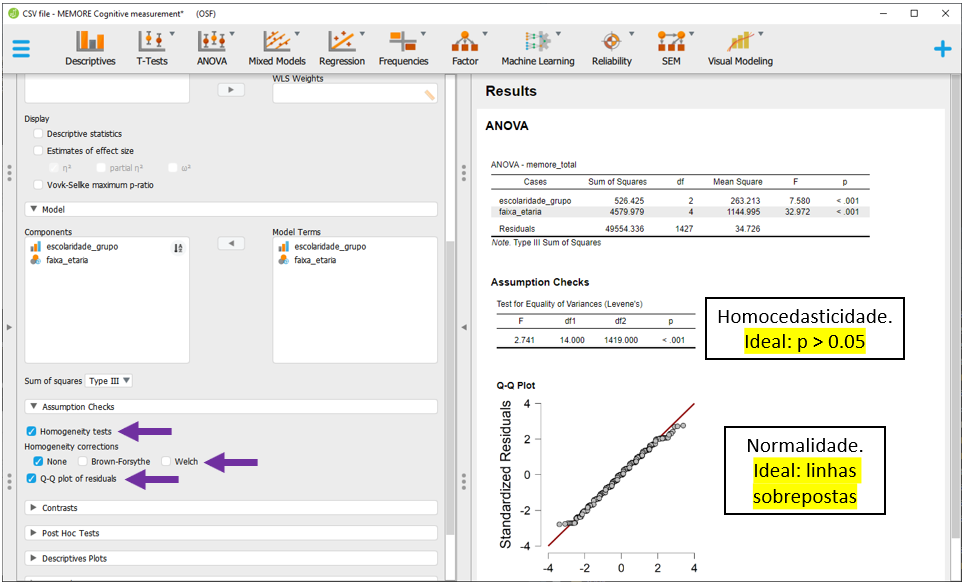
Task: Click the Assumption Checks results heading
Action: 540,282
